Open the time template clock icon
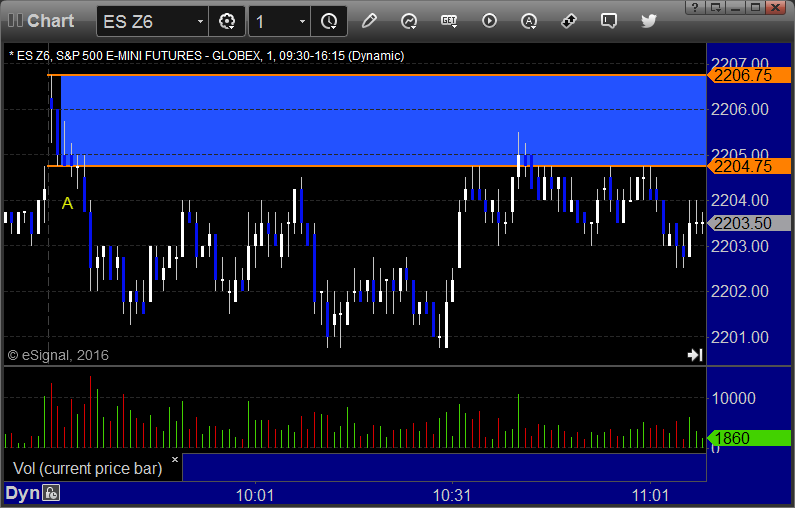Screen dimensions: 795x508 [329, 21]
